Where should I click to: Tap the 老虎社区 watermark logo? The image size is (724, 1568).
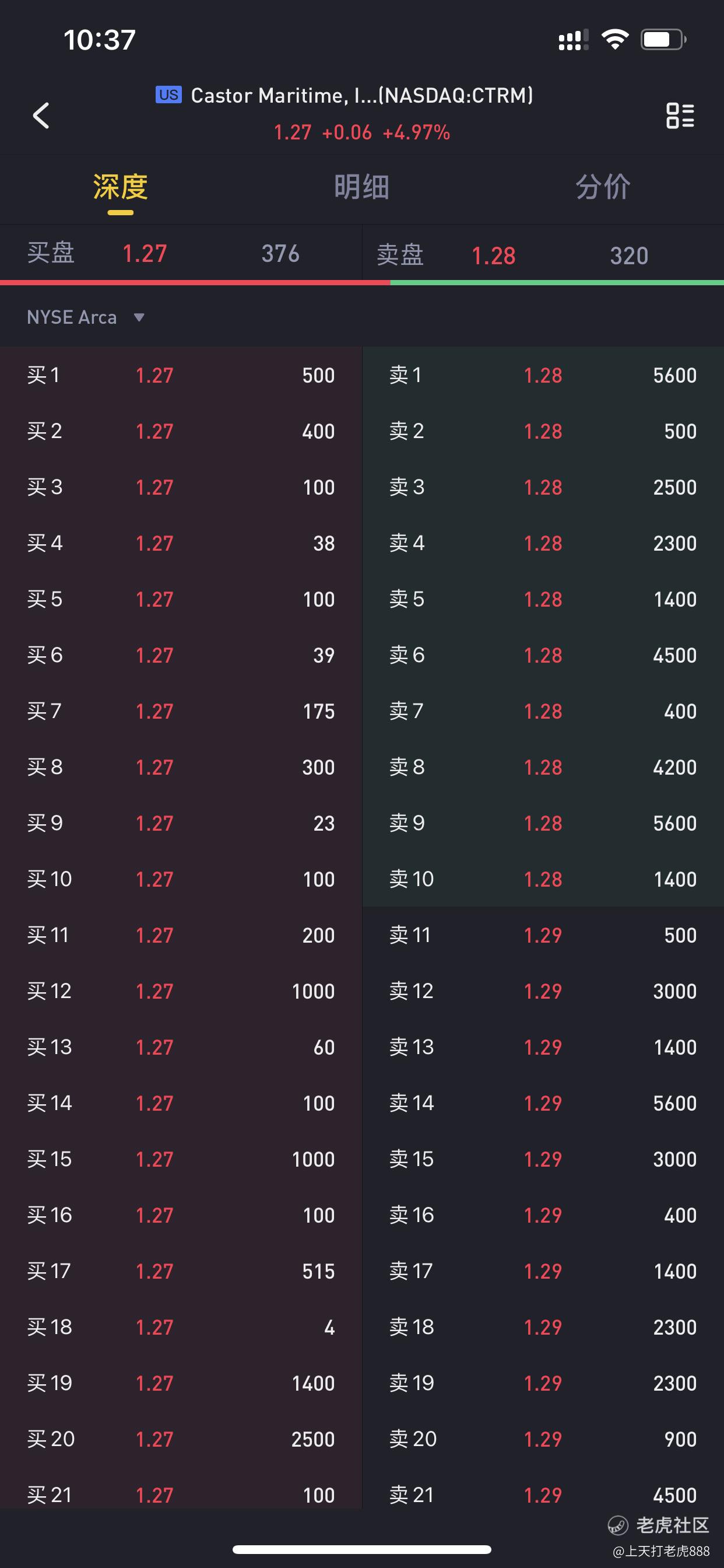coord(659,1525)
